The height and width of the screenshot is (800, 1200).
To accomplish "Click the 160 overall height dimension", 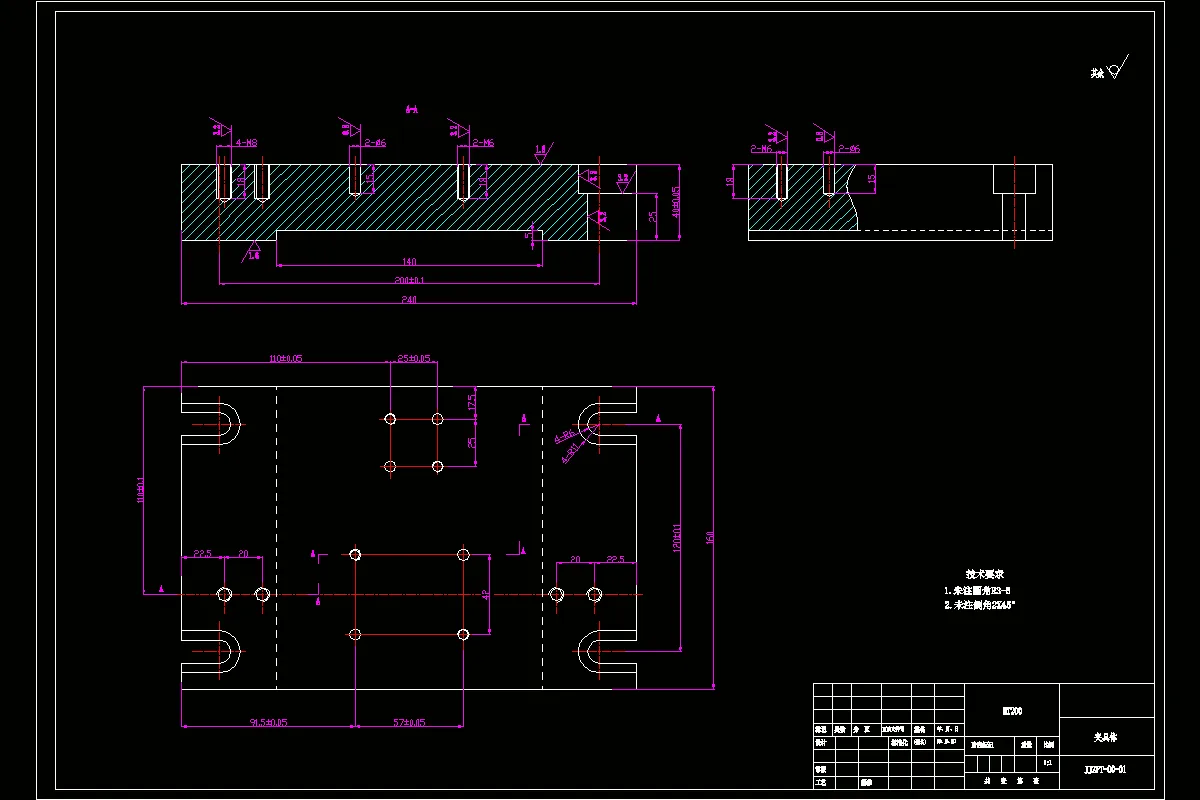I will coord(711,538).
